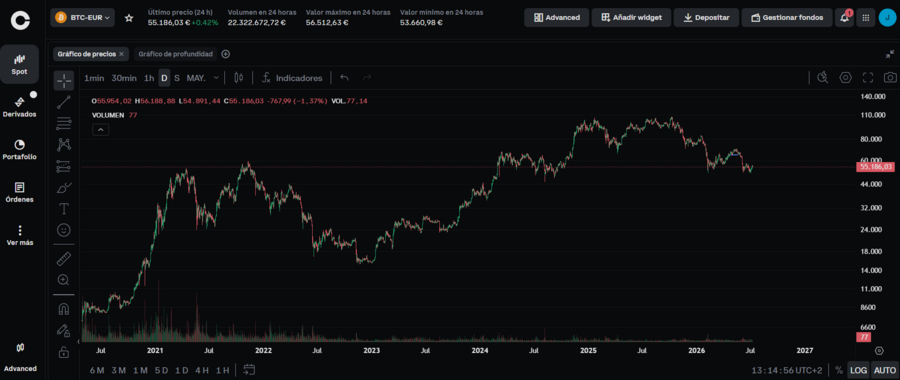Add a new chart tab with plus
The height and width of the screenshot is (380, 900).
coord(226,54)
